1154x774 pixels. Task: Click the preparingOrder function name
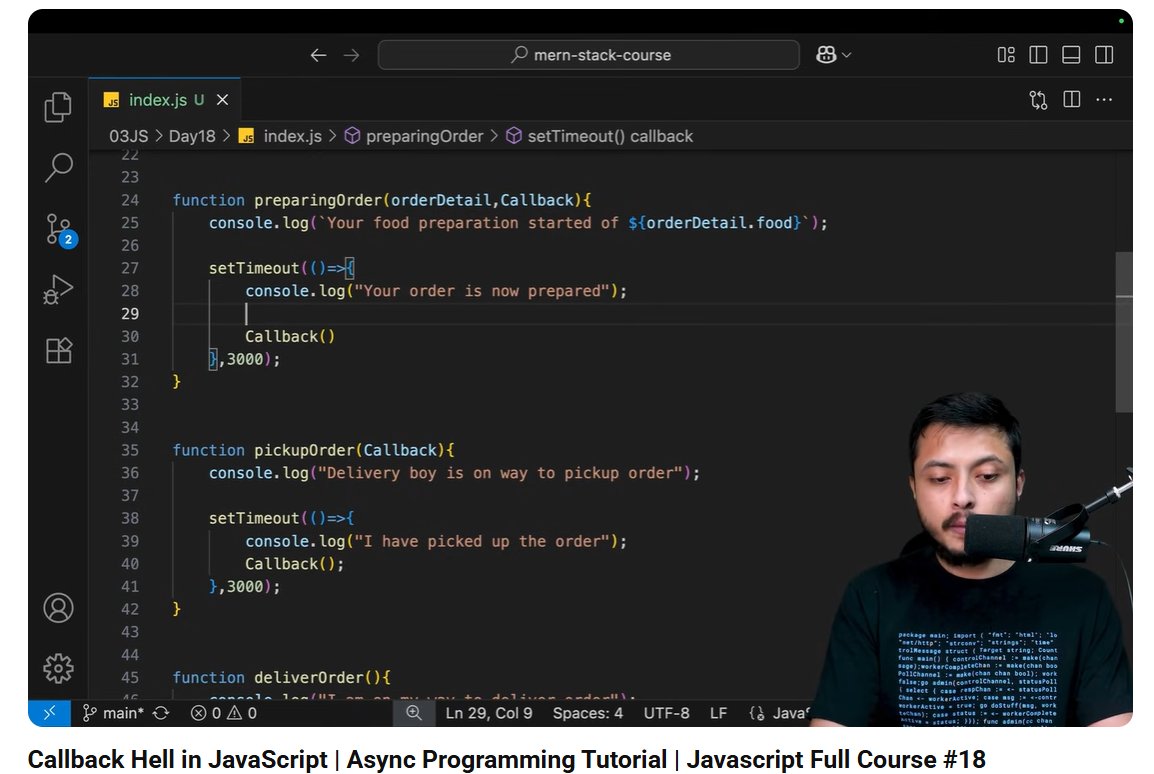[318, 200]
